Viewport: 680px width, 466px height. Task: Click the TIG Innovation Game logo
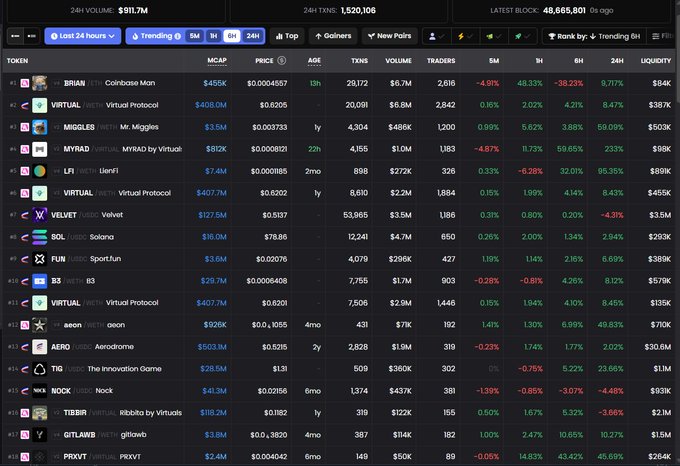[39, 369]
